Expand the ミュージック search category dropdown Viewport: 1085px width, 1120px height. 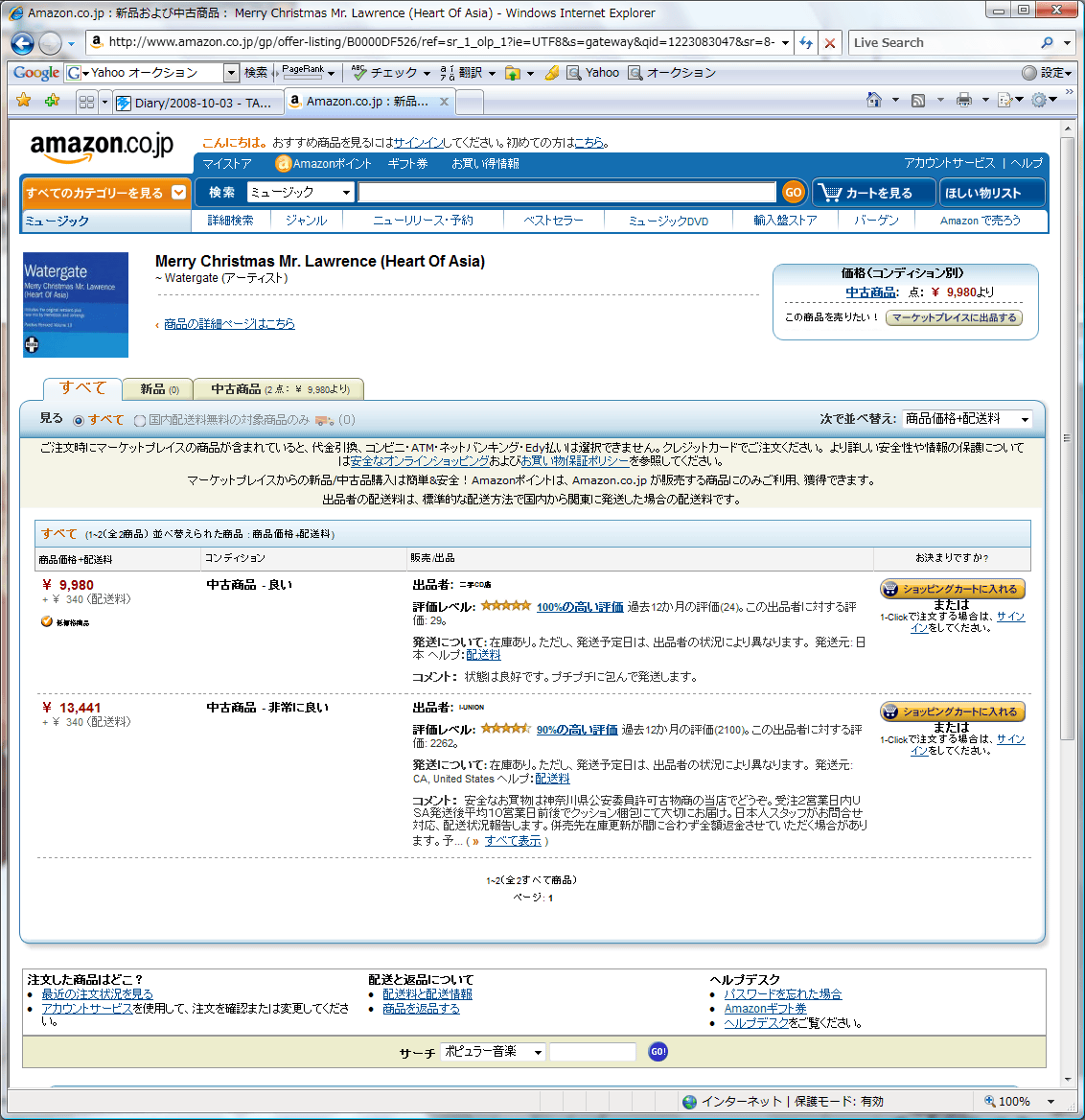click(300, 193)
